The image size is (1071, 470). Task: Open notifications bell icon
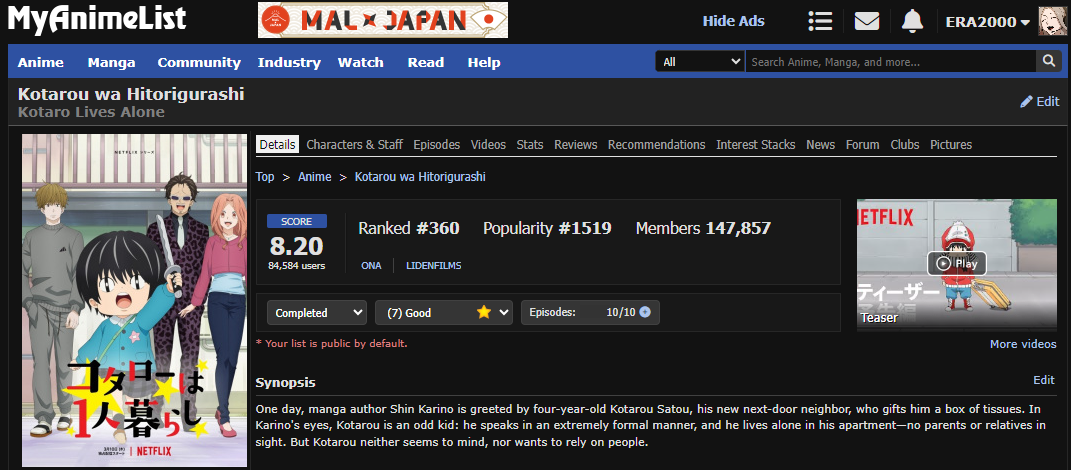pos(912,21)
